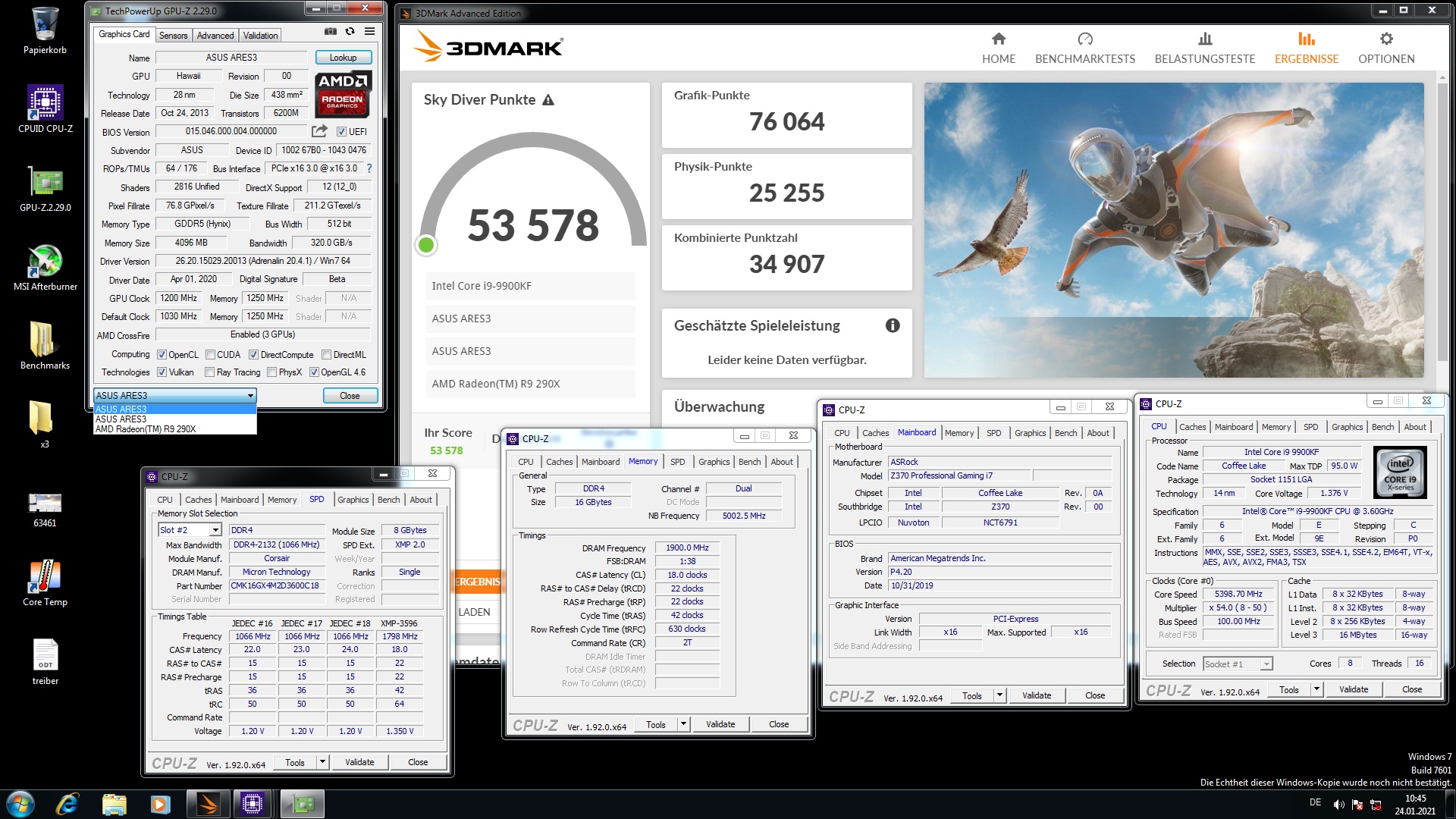
Task: Open the x3 folder on desktop
Action: click(x=45, y=425)
